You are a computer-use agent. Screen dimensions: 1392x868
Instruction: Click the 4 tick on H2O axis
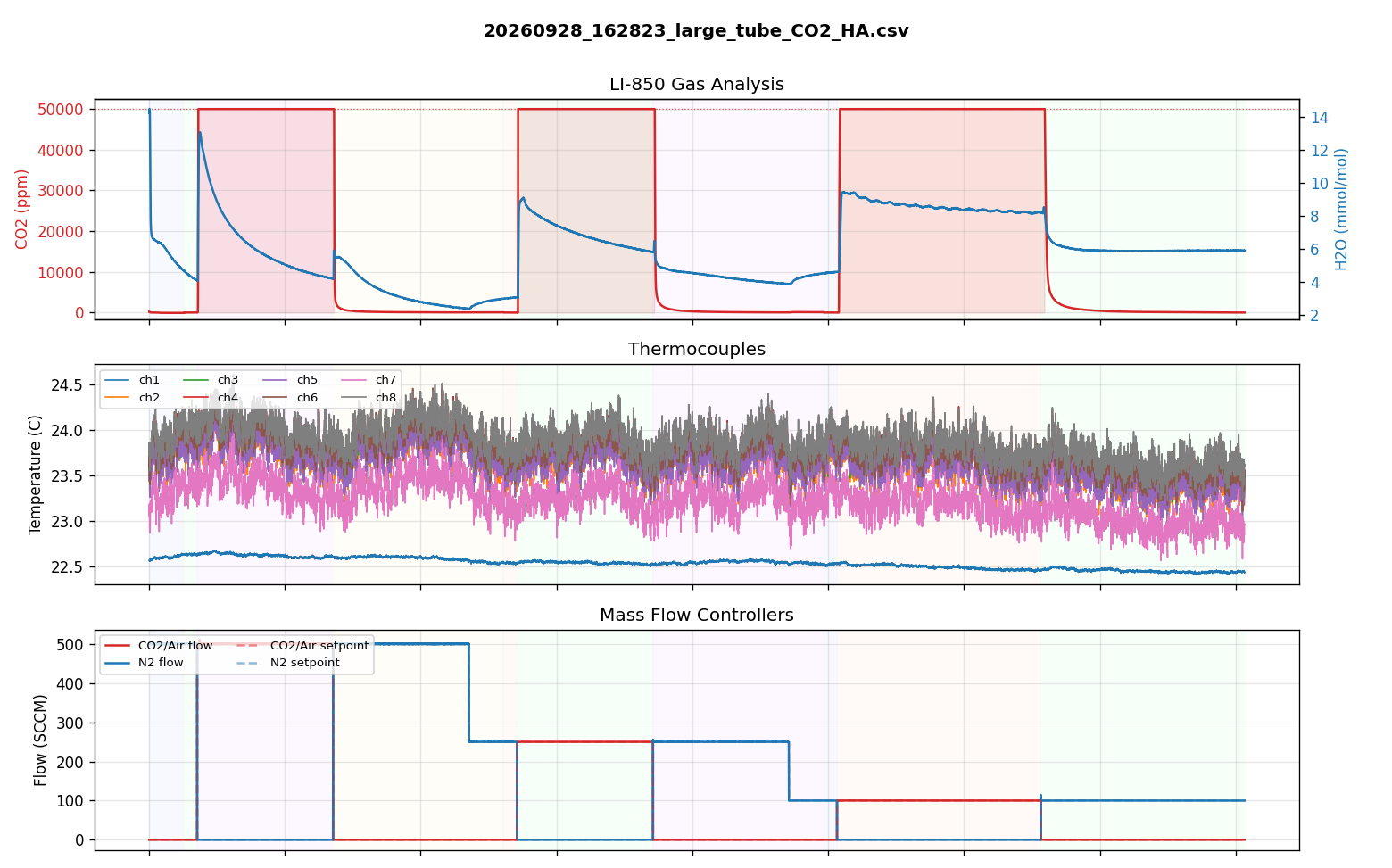[1314, 283]
